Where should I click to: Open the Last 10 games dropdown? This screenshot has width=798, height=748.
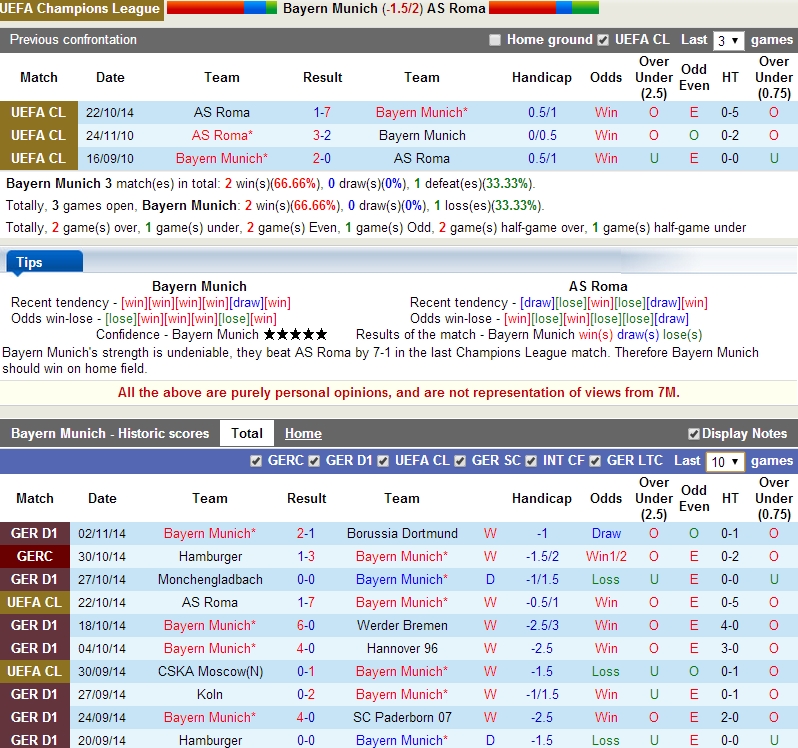725,462
